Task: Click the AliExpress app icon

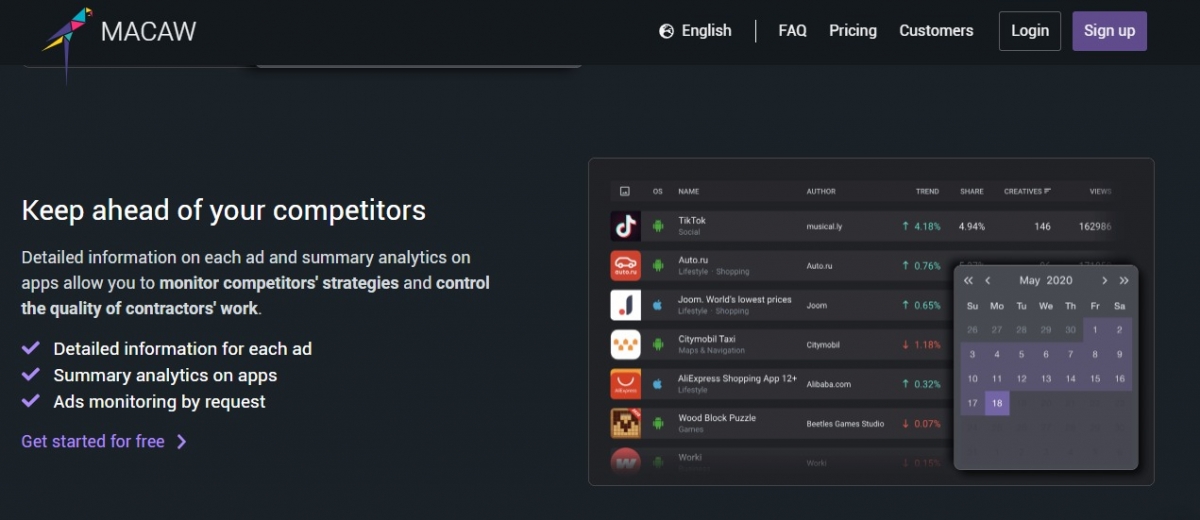Action: pos(625,384)
